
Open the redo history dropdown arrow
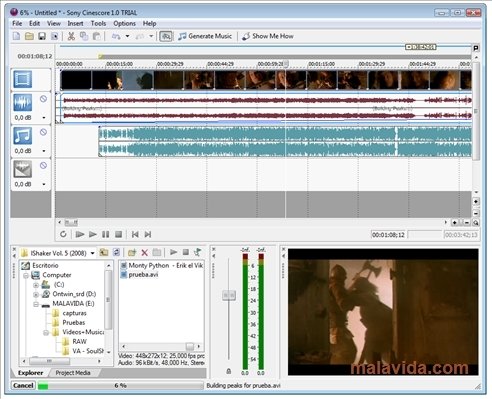(151, 36)
